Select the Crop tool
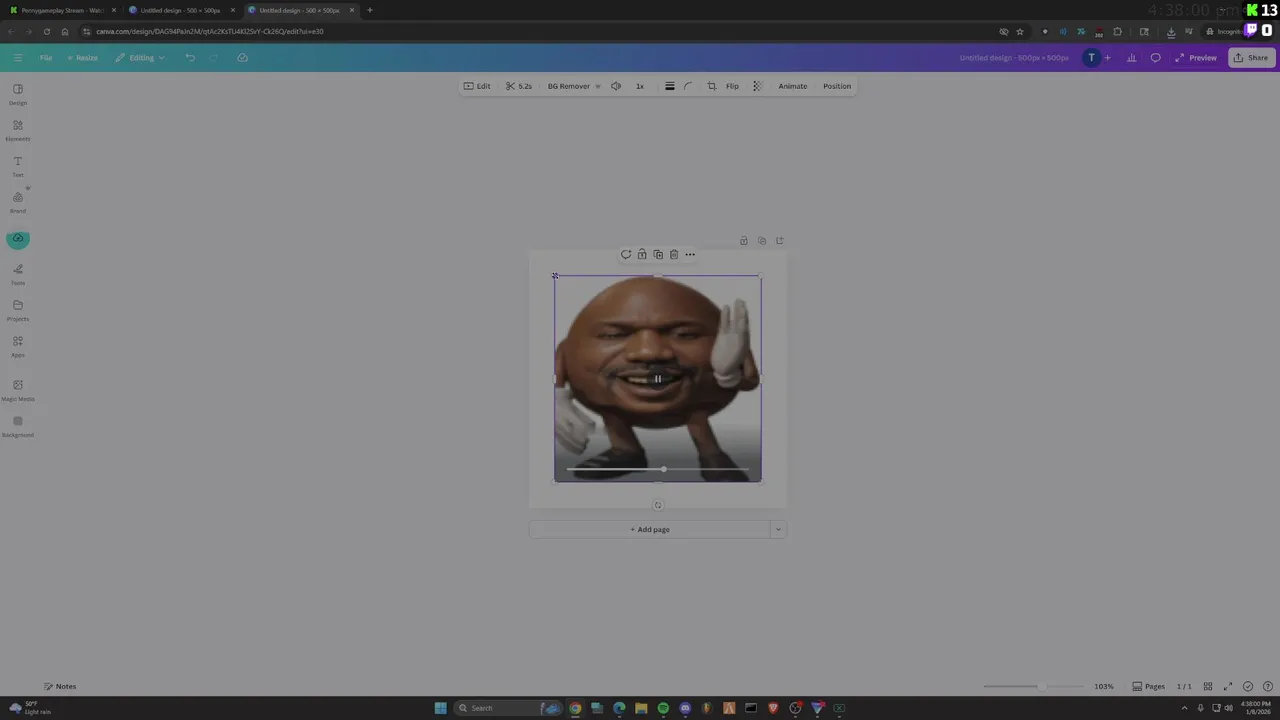The image size is (1280, 720). [x=712, y=86]
